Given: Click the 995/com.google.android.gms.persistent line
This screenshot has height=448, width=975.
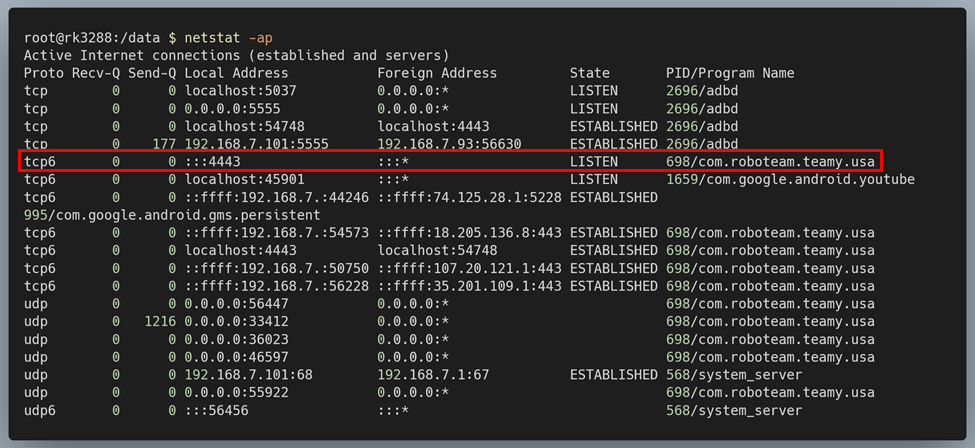Looking at the screenshot, I should [172, 215].
